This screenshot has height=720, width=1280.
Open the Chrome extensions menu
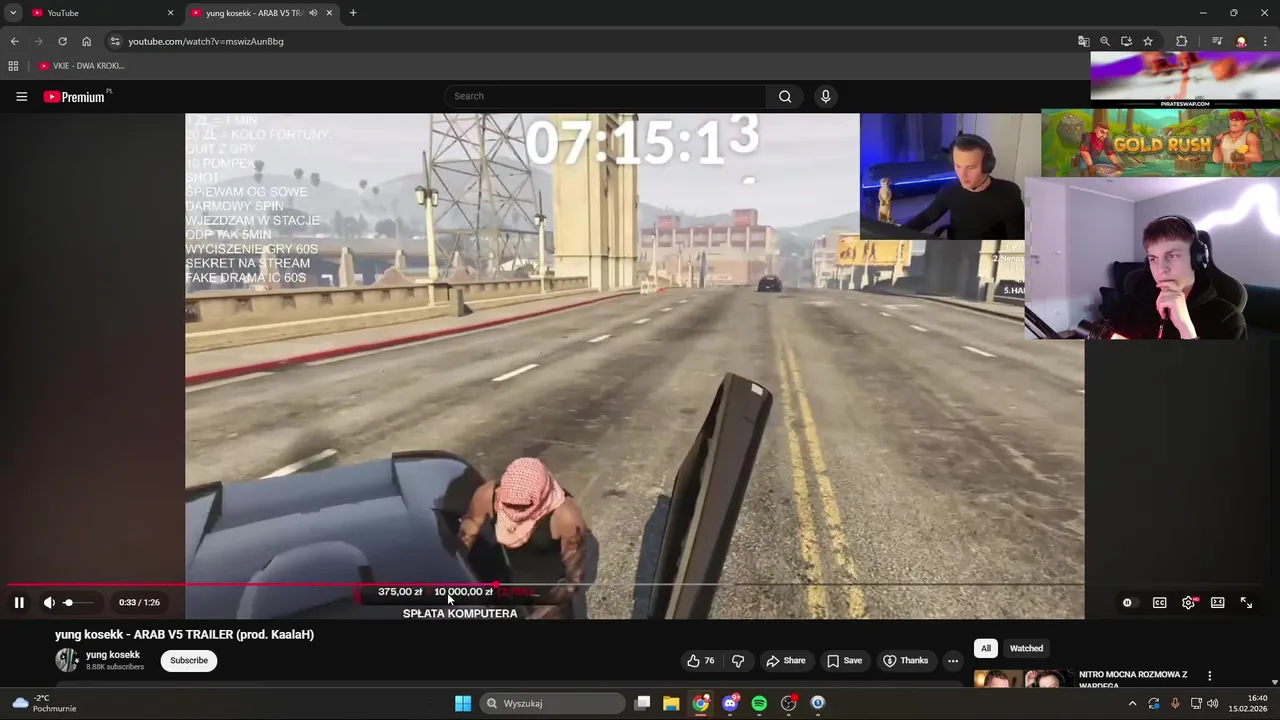(1181, 41)
